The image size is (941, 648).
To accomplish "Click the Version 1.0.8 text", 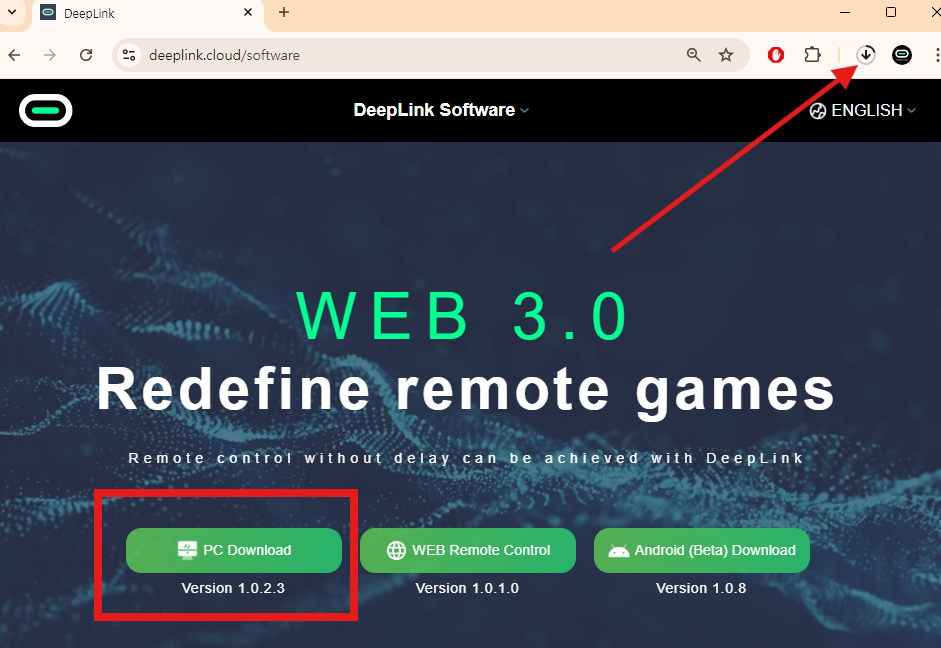I will coord(701,589).
